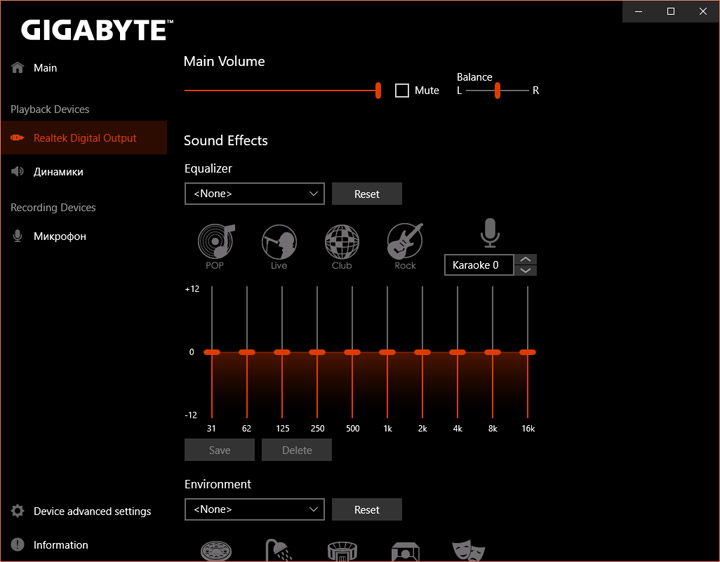Select the shower environment preset icon
The width and height of the screenshot is (720, 562).
click(279, 550)
